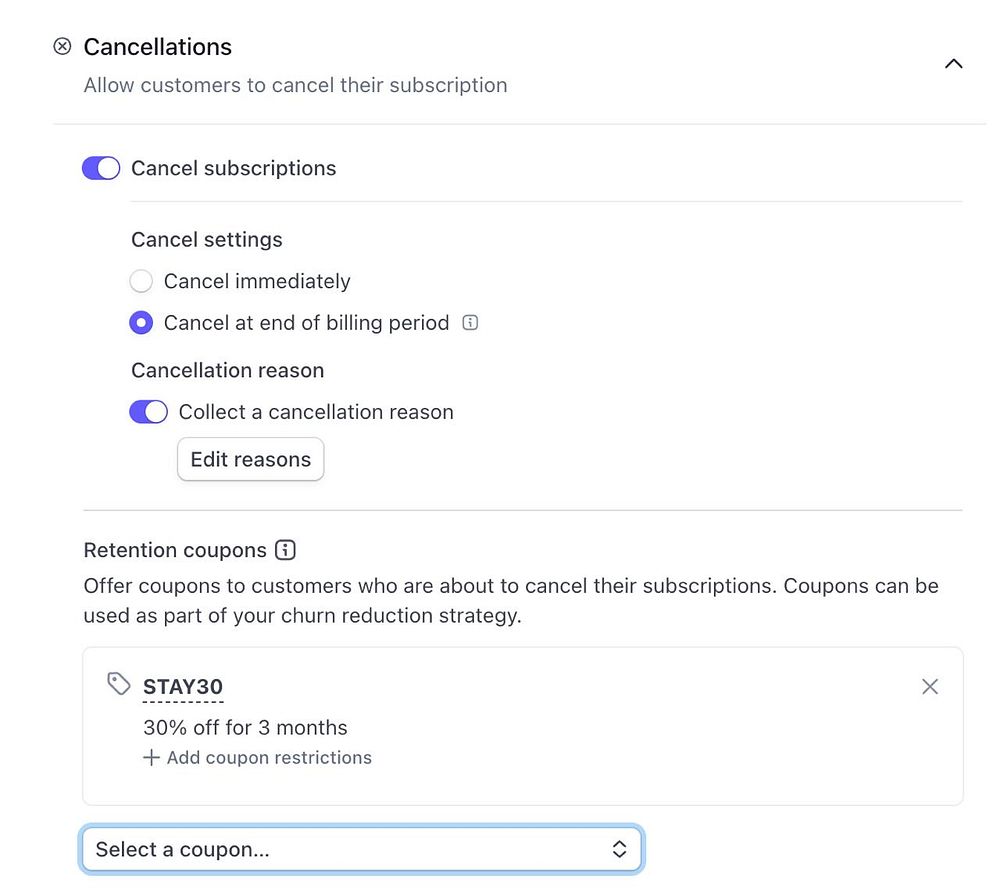Turn off the Cancel subscriptions toggle
The image size is (1000, 893).
(x=101, y=168)
